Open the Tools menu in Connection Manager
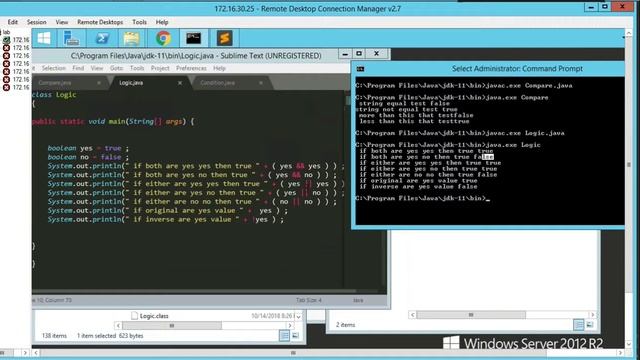Image resolution: width=640 pixels, height=360 pixels. coord(139,22)
